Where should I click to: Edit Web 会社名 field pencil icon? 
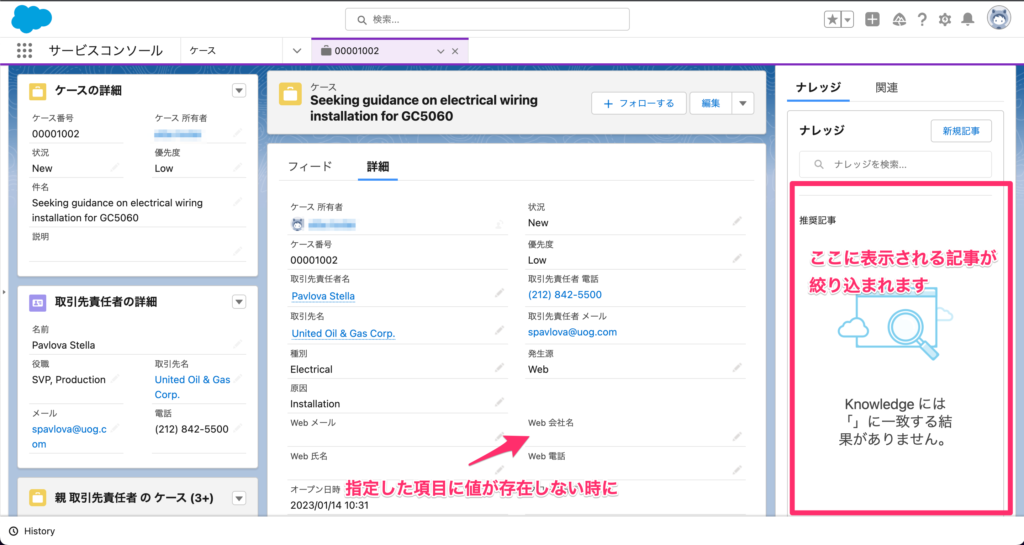click(737, 436)
